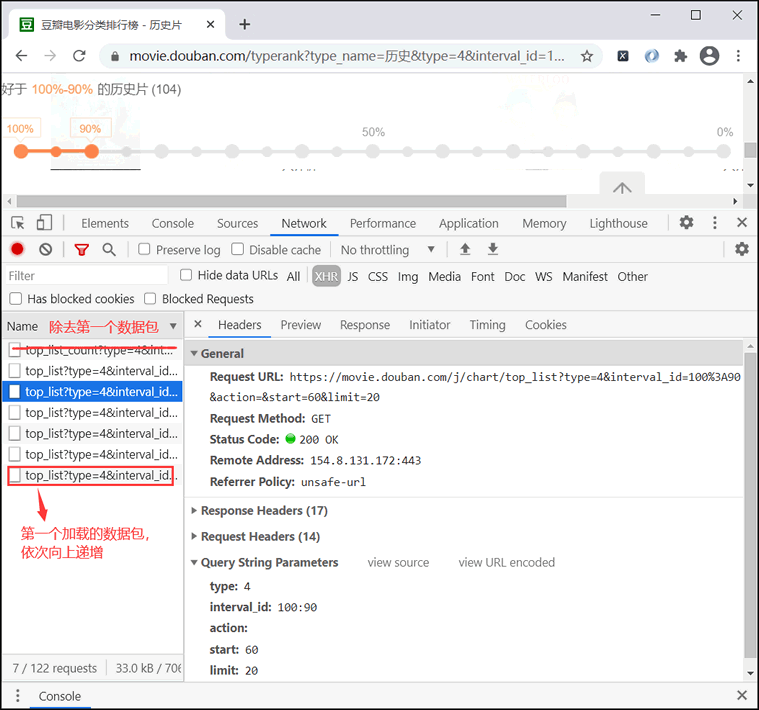Click the browser forward arrow
Screen dimensions: 759x710
click(50, 56)
